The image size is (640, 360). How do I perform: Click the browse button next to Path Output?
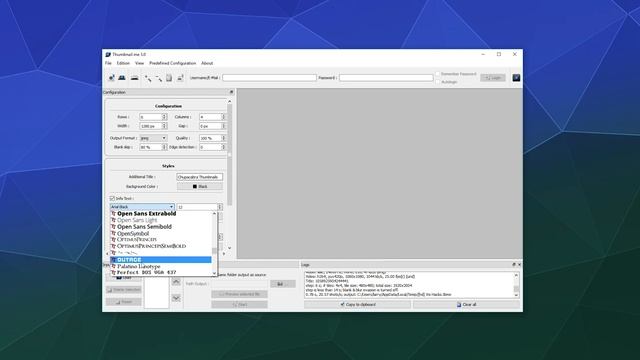click(282, 284)
